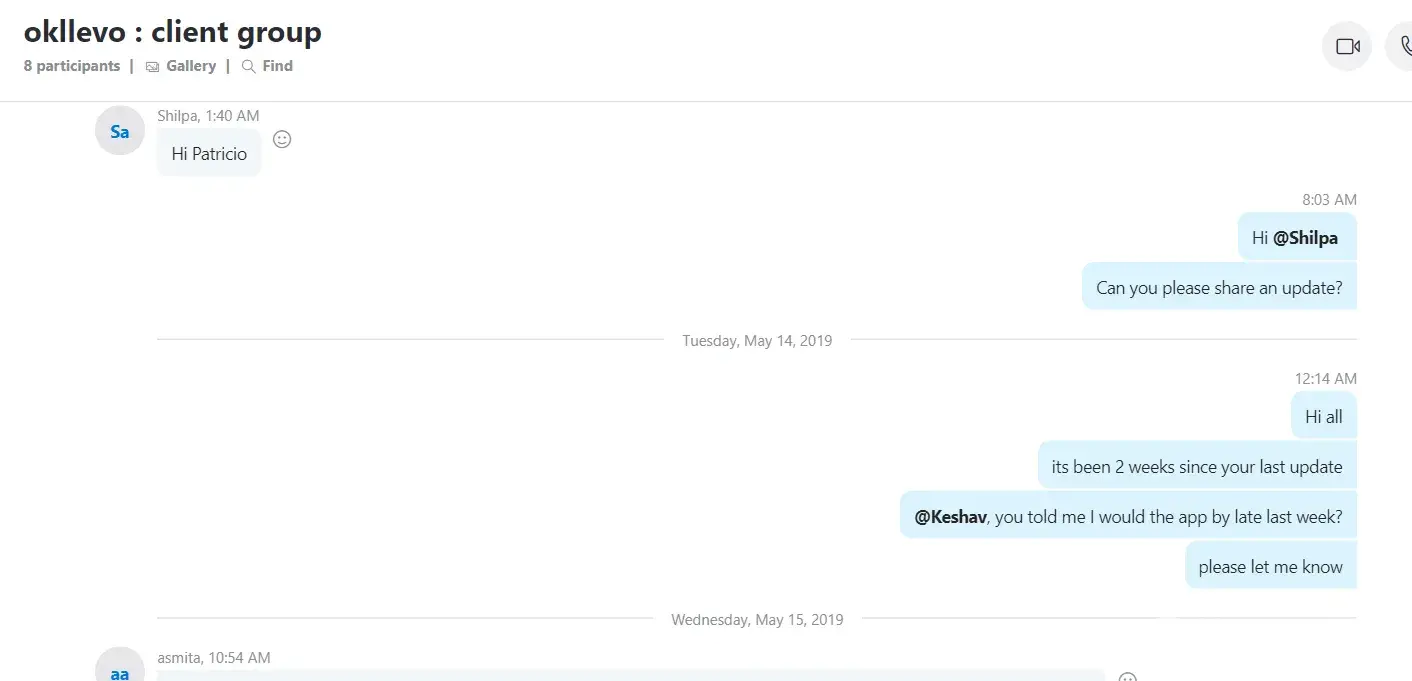
Task: Add a reaction to "Hi Patricio" message
Action: (282, 140)
